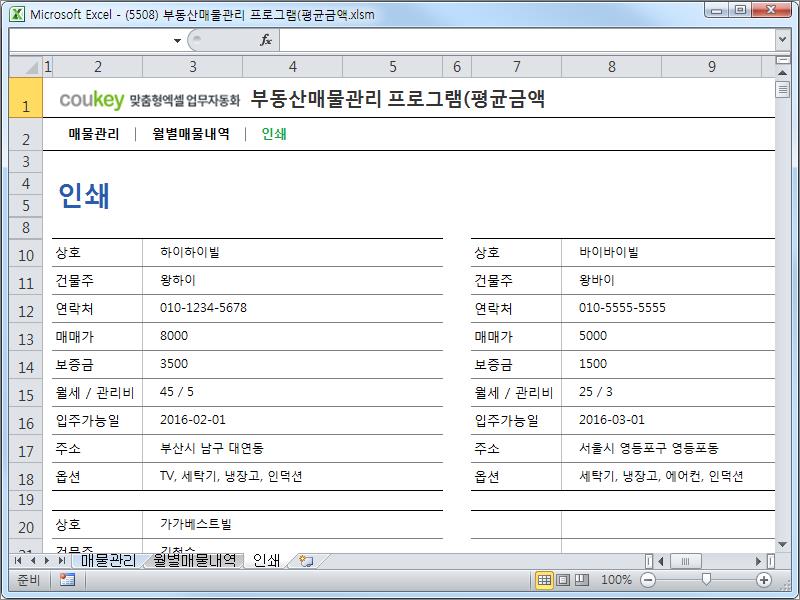Click the horizontal scrollbar thumb
The width and height of the screenshot is (800, 600).
[685, 561]
